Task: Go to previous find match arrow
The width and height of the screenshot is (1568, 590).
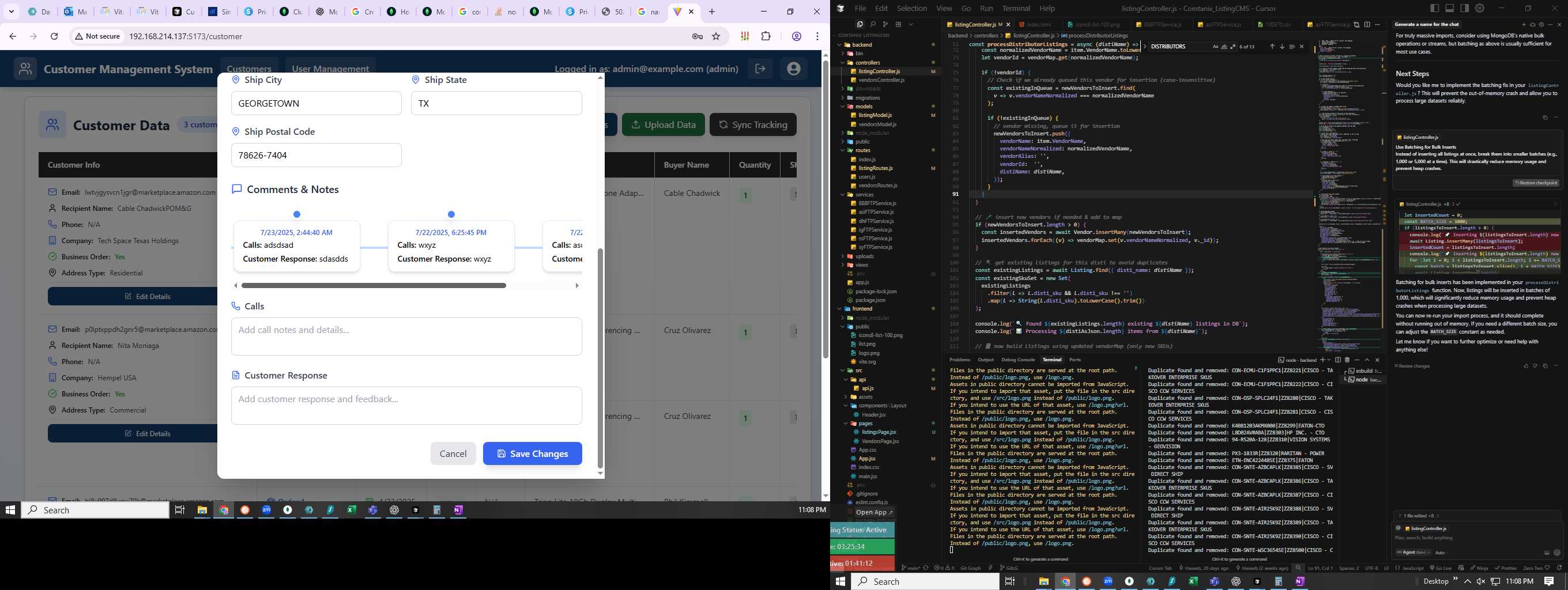Action: [1272, 47]
